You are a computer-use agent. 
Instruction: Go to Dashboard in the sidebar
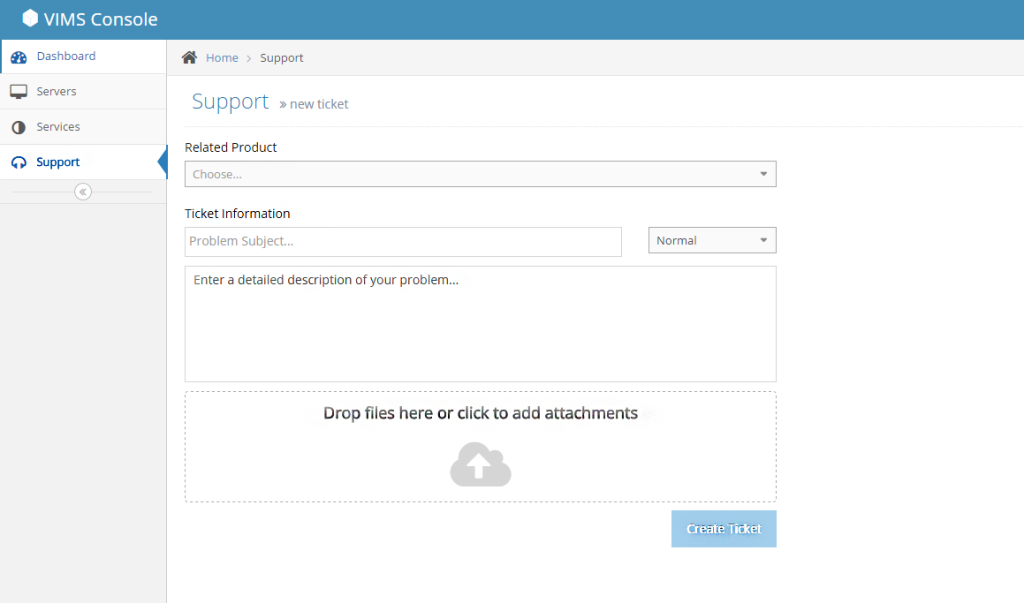66,56
